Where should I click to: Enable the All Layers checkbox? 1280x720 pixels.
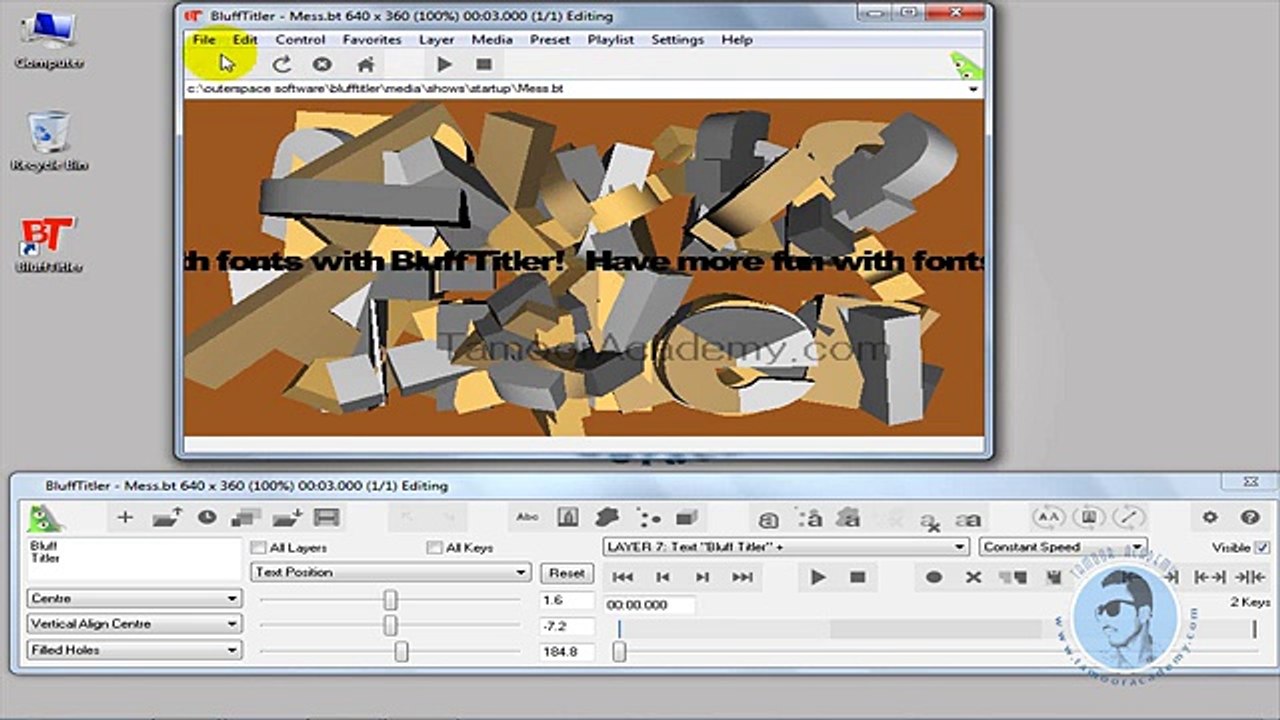(258, 548)
